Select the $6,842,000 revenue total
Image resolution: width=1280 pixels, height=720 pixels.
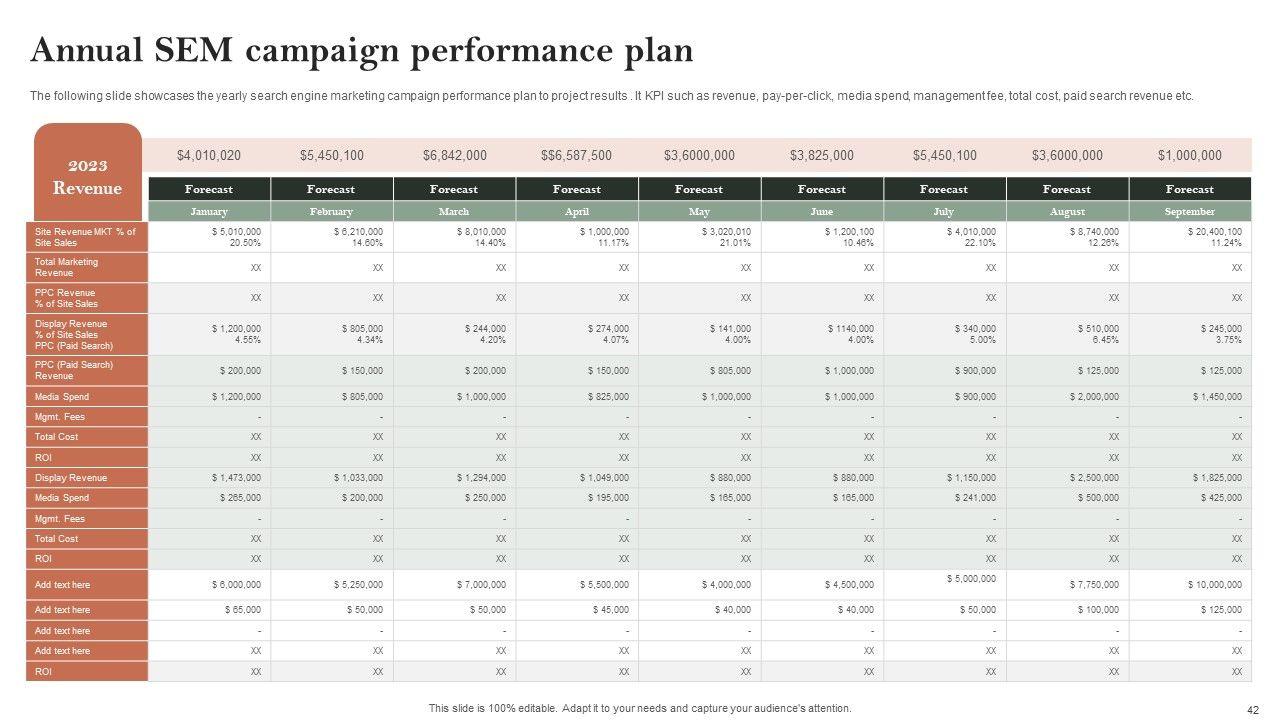[454, 155]
